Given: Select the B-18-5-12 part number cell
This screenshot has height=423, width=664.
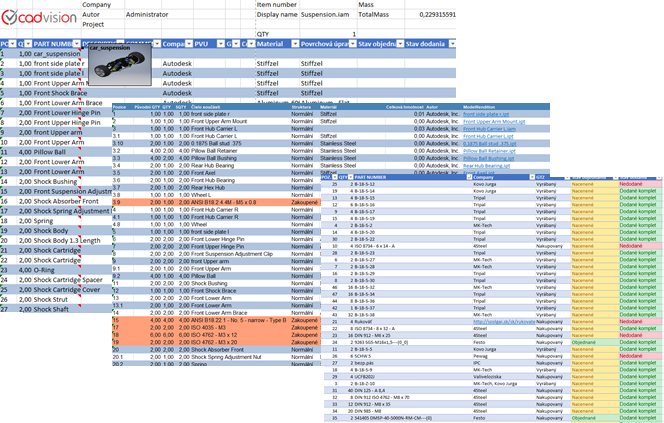Looking at the screenshot, I should (365, 184).
